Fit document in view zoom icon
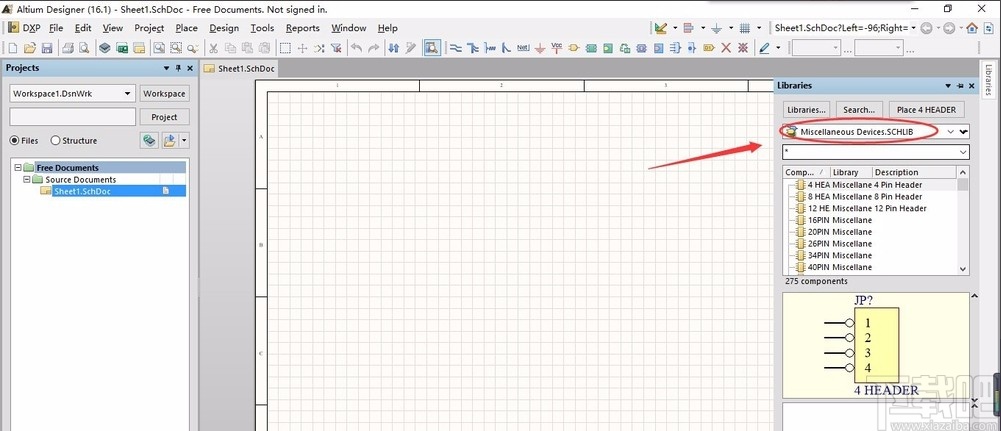Viewport: 1001px width, 431px height. [x=159, y=48]
